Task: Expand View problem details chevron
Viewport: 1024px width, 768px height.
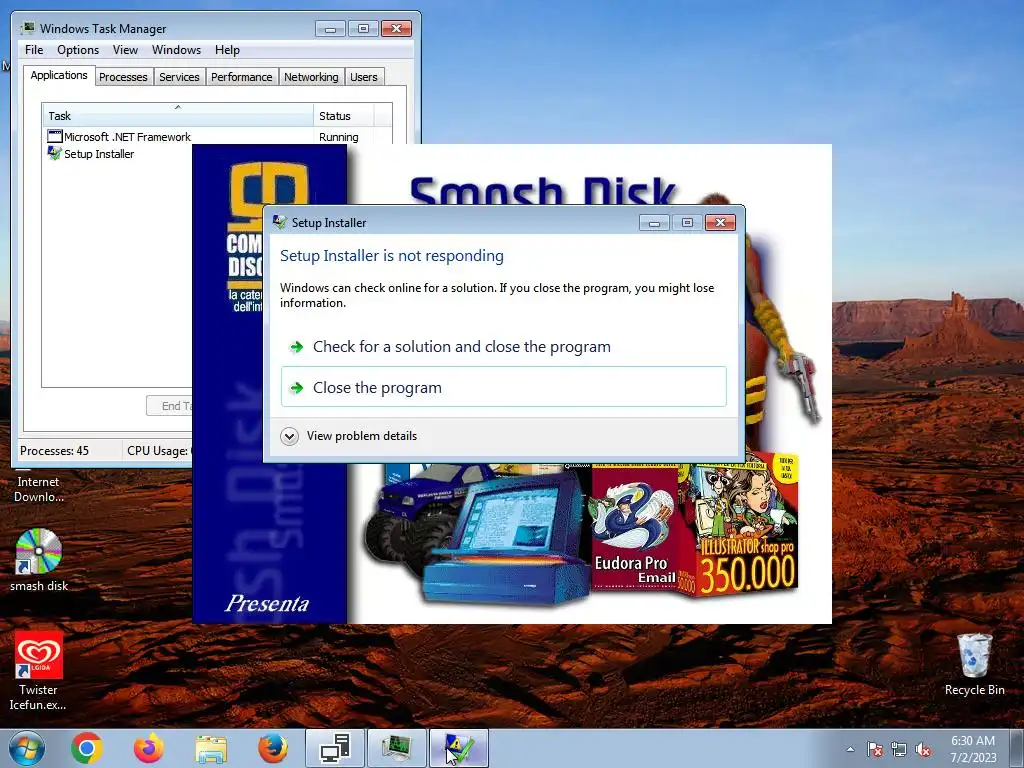Action: tap(289, 436)
